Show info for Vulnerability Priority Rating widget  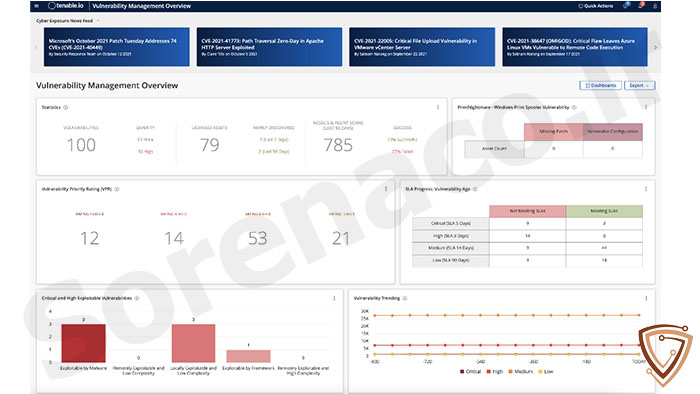[117, 189]
